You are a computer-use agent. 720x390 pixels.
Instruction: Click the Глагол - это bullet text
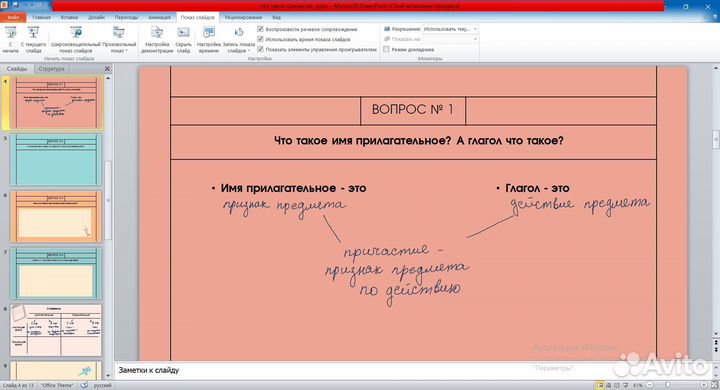pyautogui.click(x=537, y=188)
